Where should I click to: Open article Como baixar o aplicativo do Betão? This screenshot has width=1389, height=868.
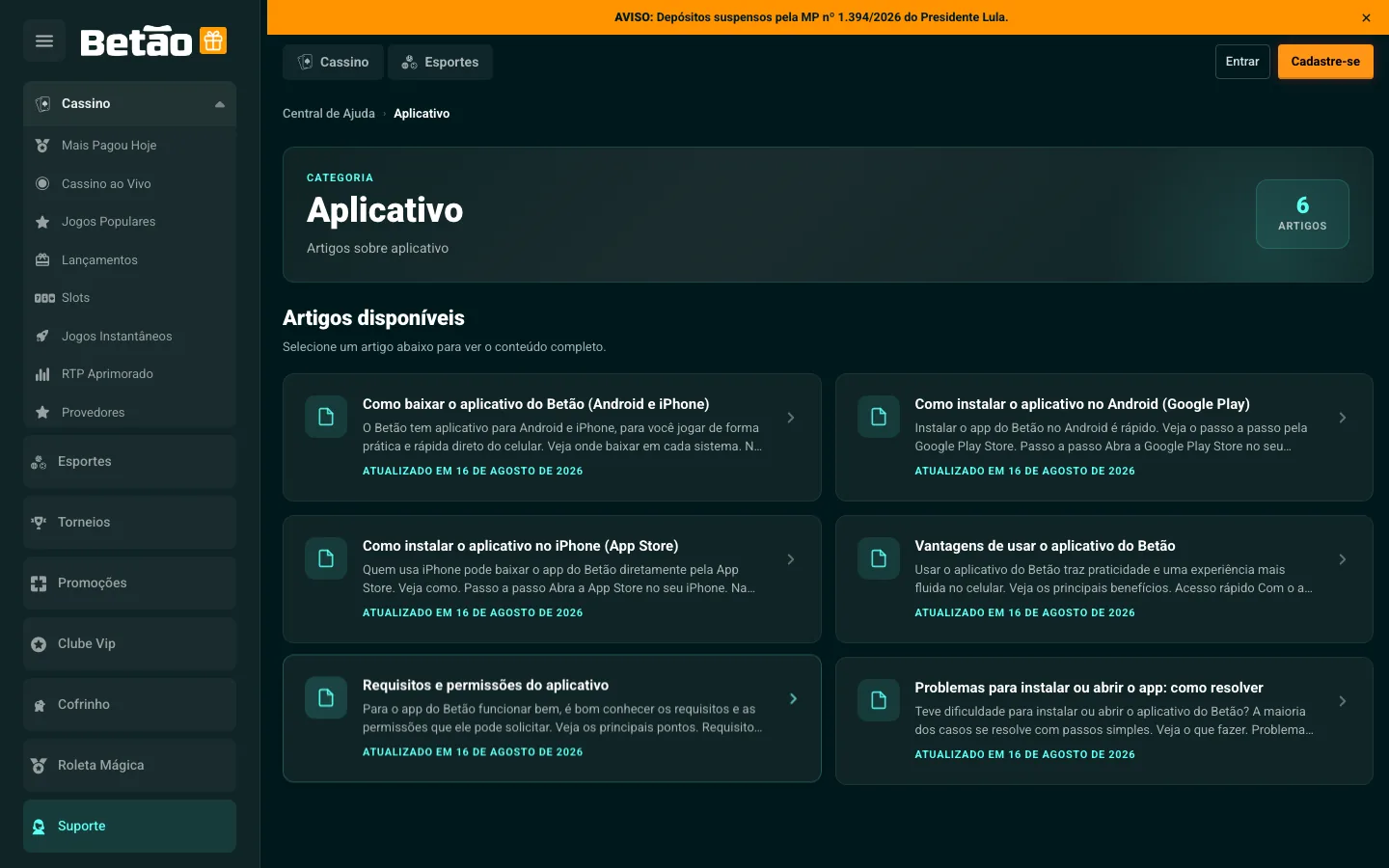(x=552, y=437)
